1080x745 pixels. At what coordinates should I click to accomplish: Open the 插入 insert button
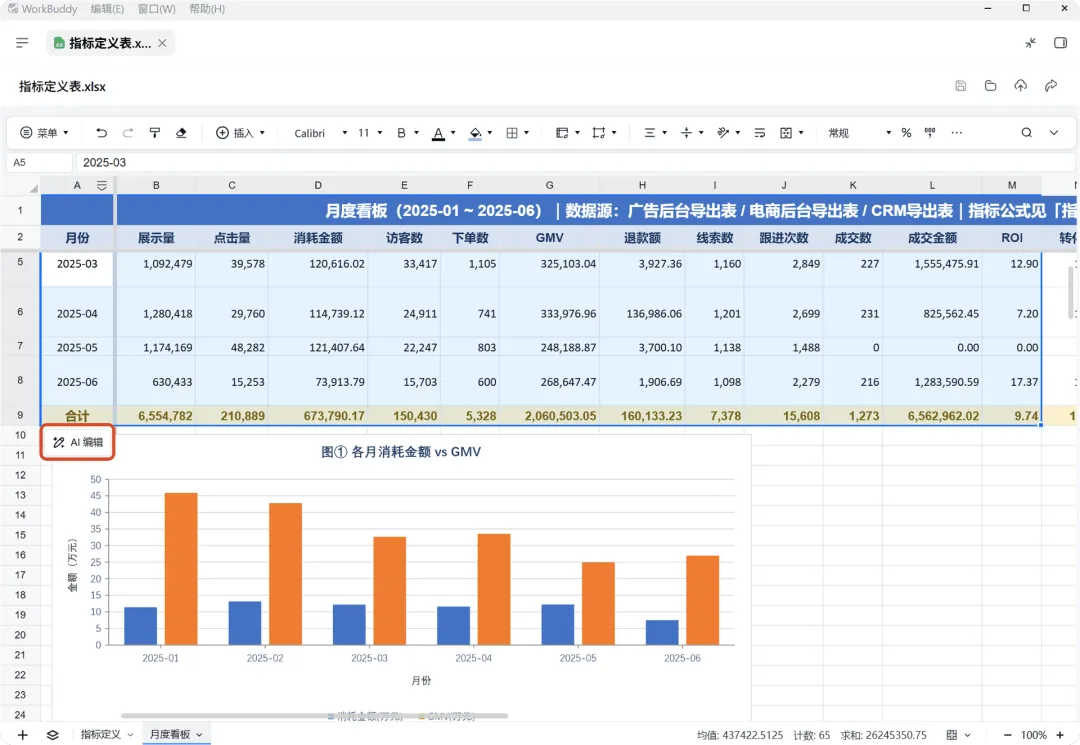click(x=240, y=133)
